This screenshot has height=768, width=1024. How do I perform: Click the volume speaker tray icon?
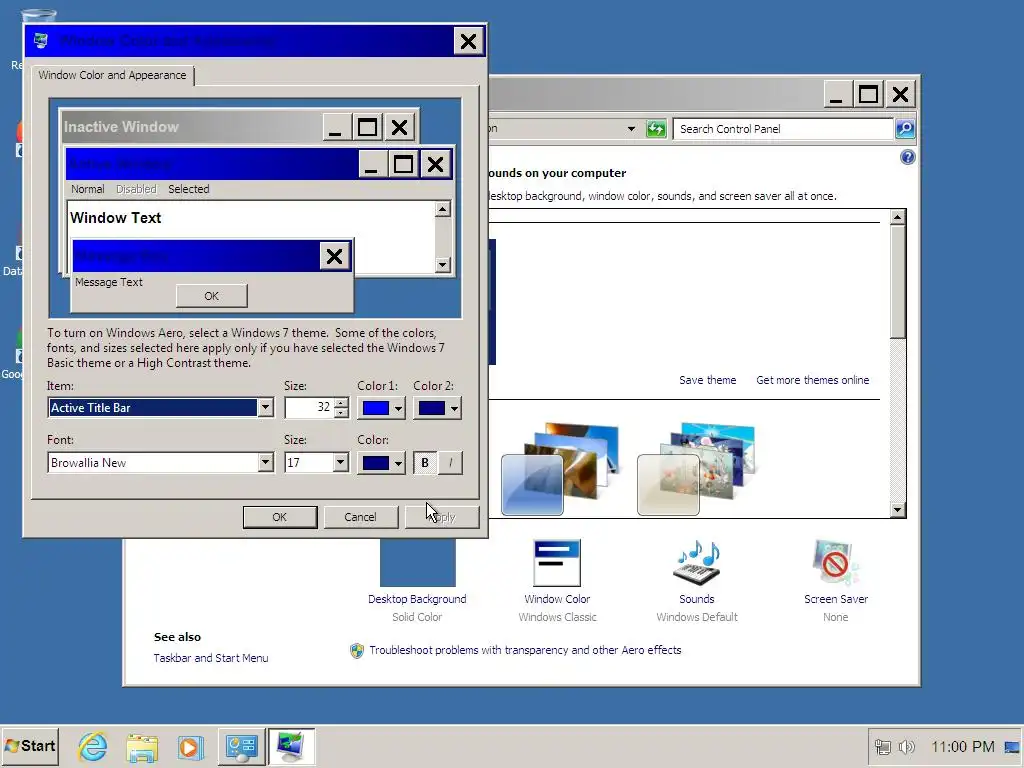pos(906,747)
